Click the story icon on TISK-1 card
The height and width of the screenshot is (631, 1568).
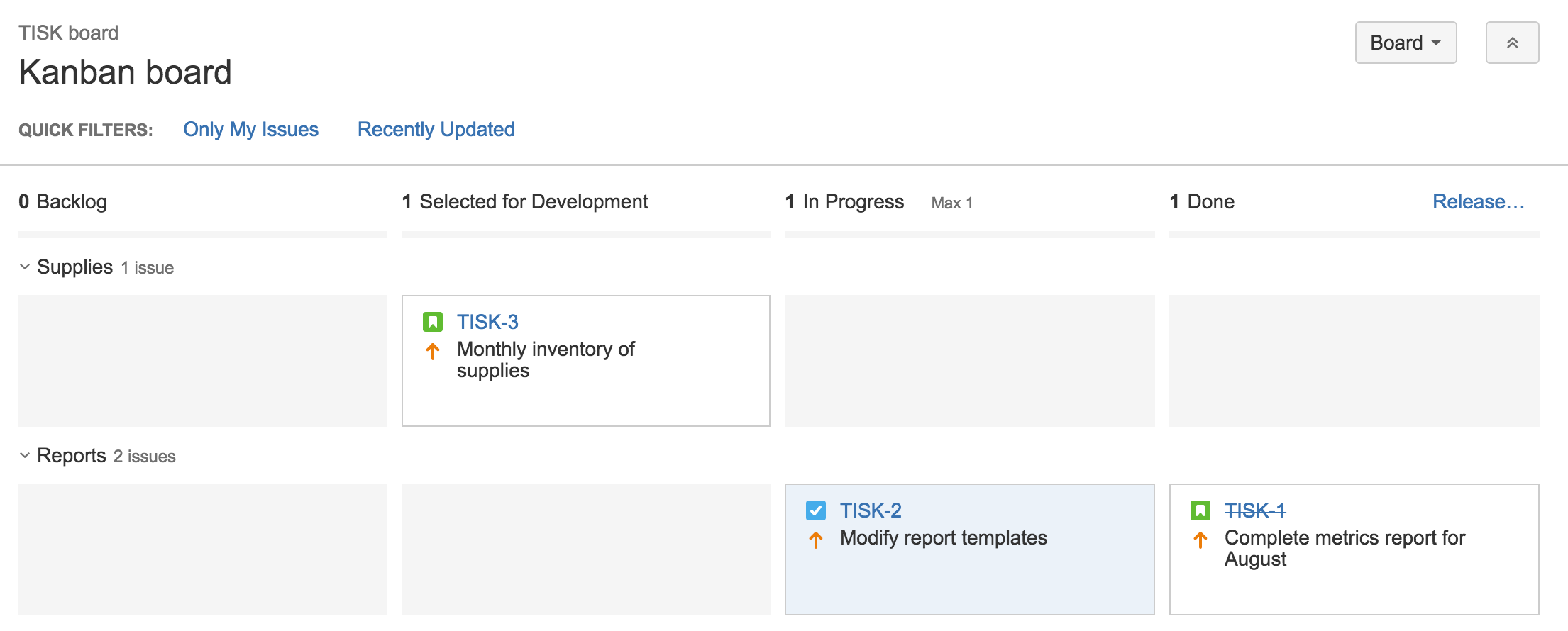(1200, 510)
